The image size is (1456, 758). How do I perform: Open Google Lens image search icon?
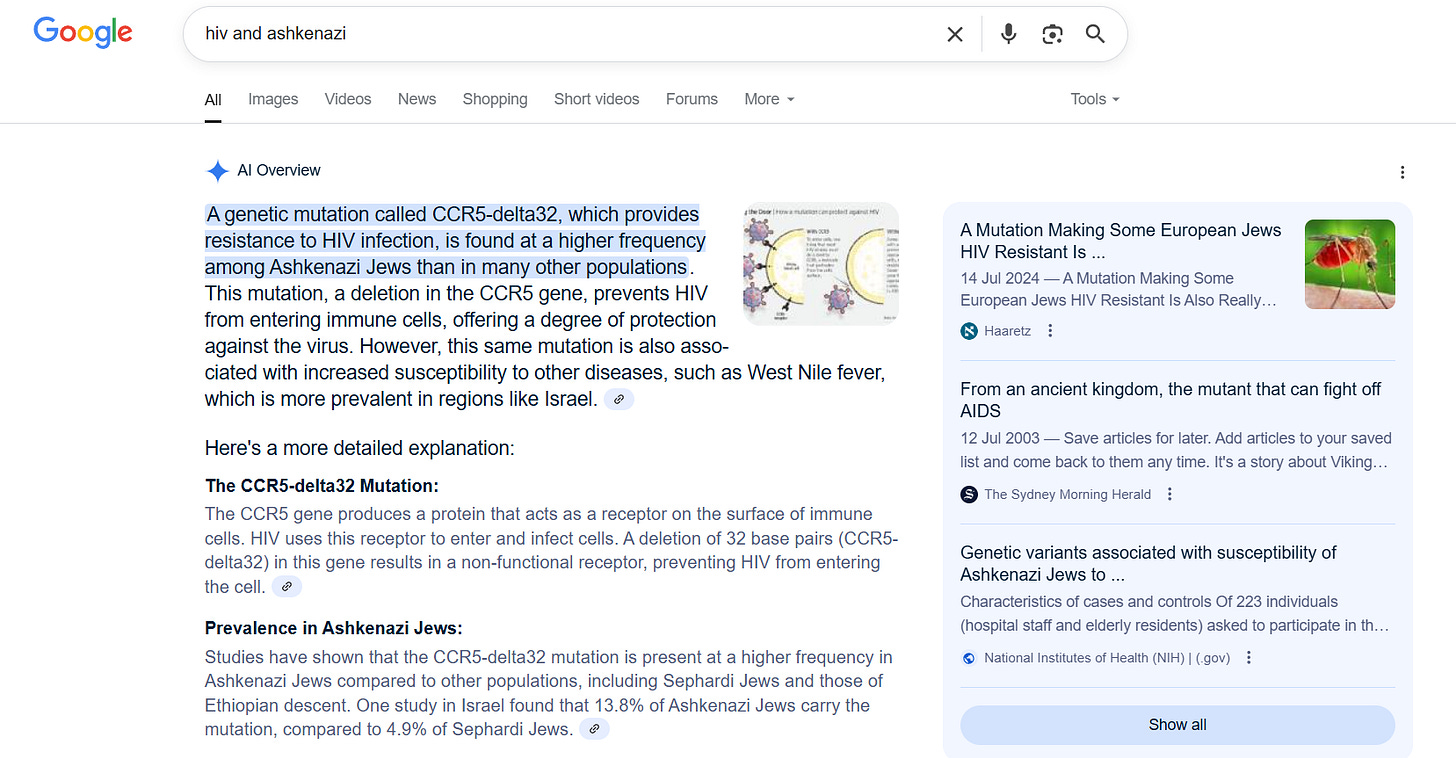[x=1052, y=34]
